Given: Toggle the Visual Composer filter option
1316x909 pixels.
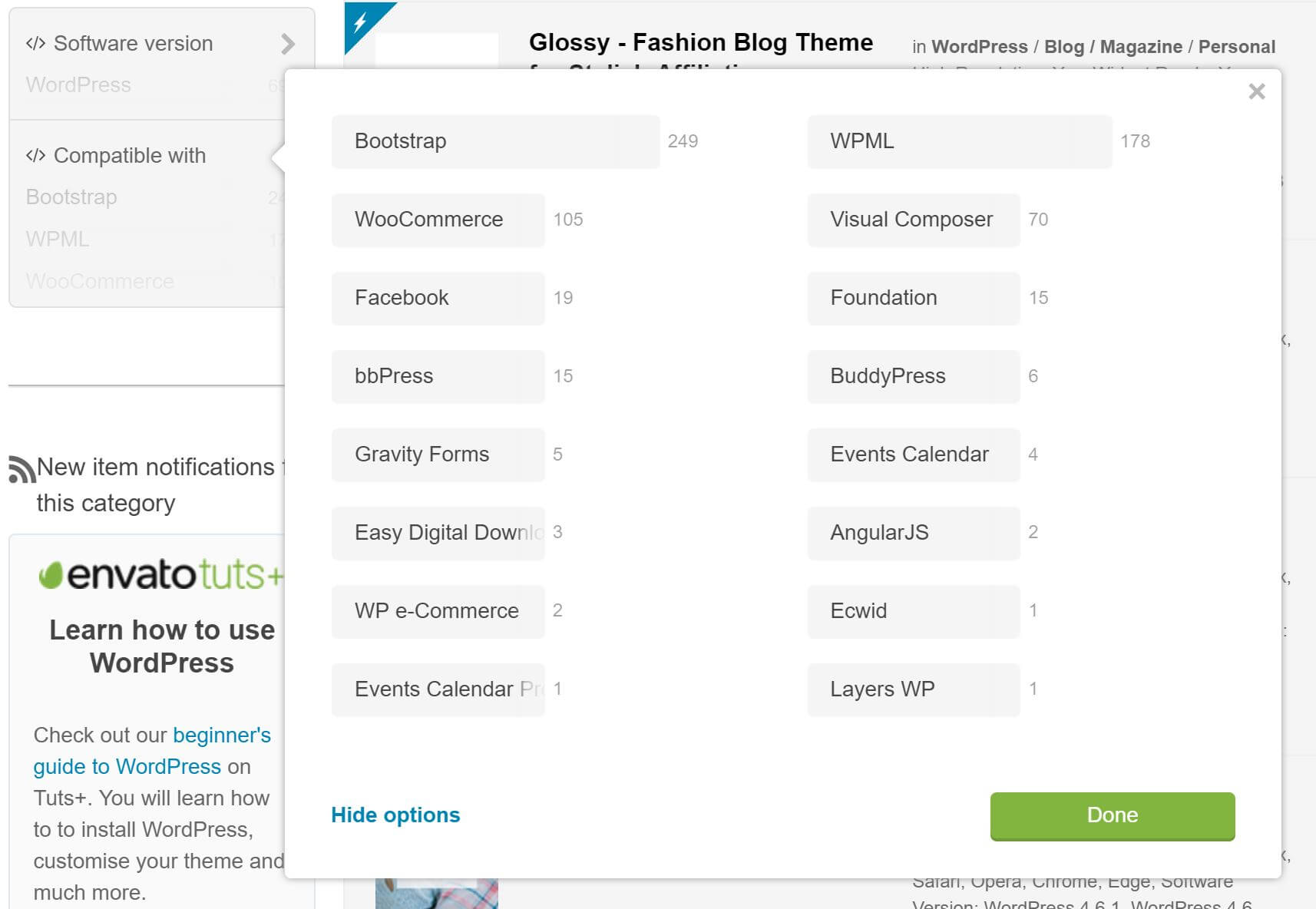Looking at the screenshot, I should pos(913,220).
